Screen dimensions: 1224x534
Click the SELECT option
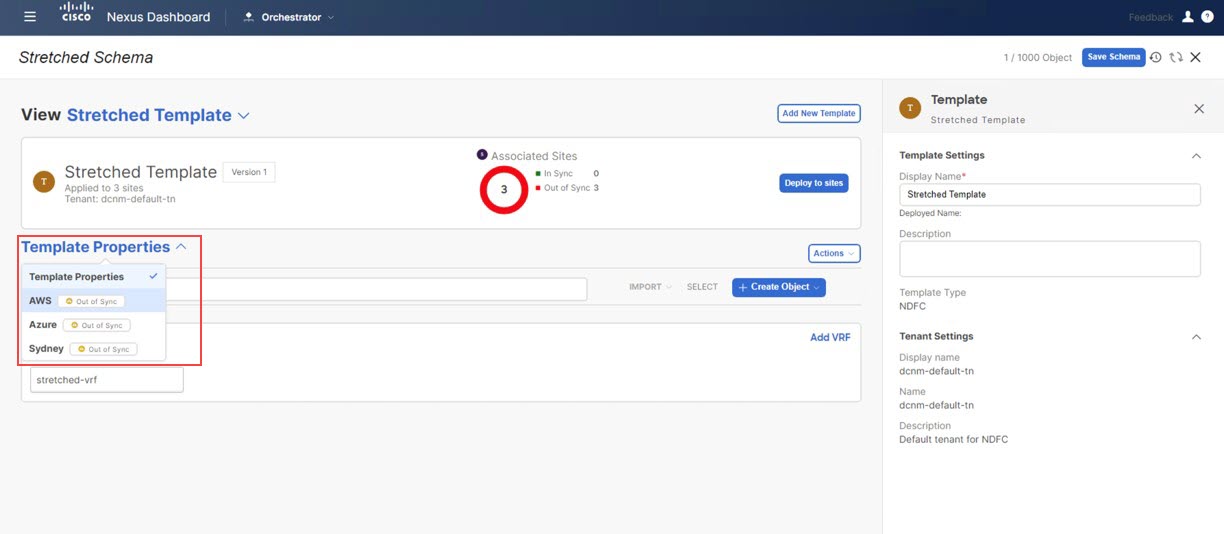pos(702,287)
